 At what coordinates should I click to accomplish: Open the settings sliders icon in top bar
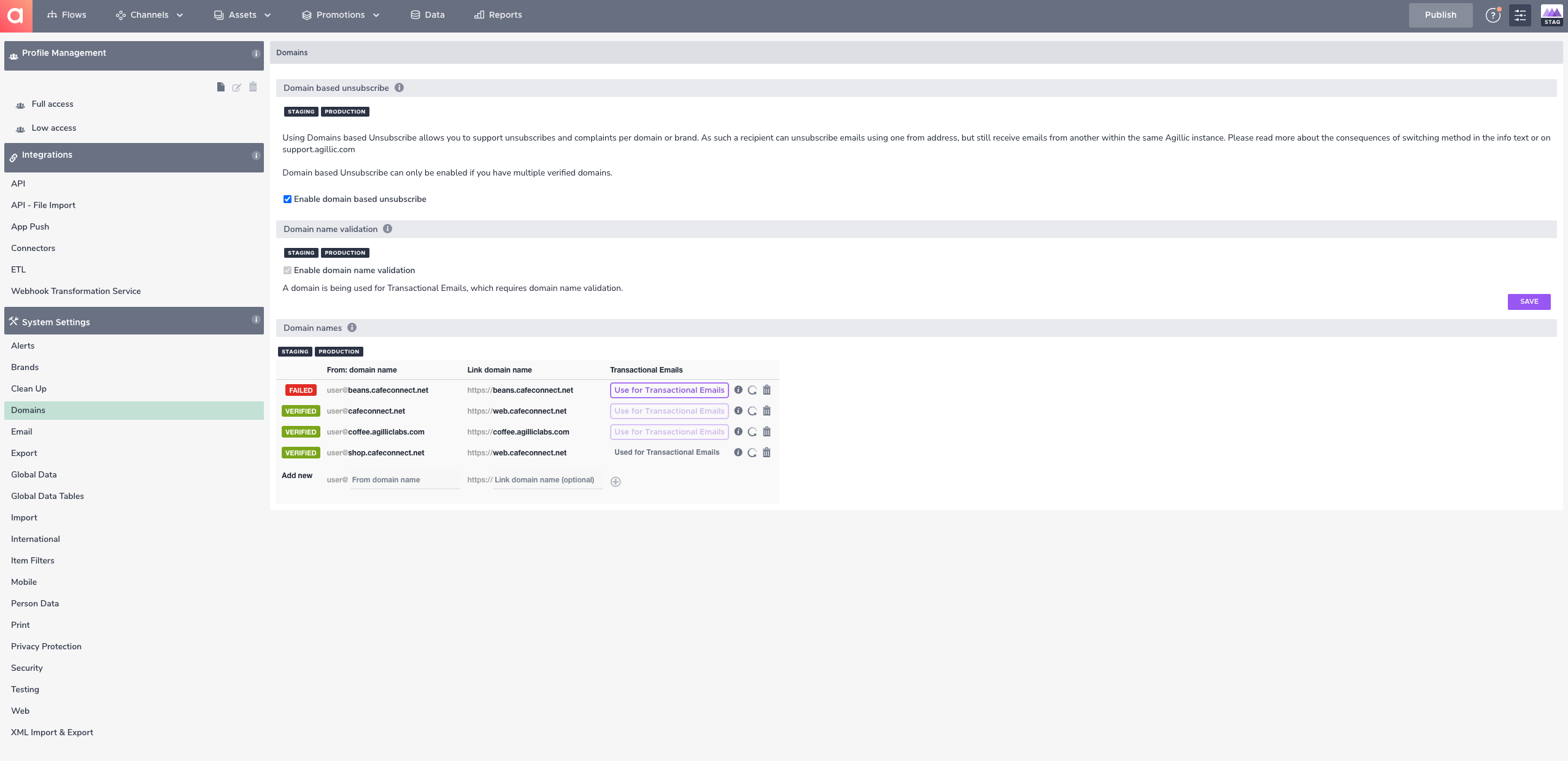click(1520, 15)
